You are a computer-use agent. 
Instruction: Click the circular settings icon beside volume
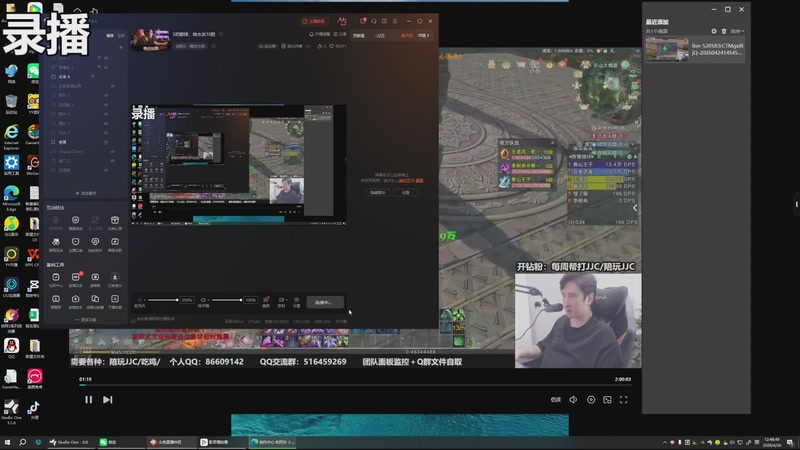(591, 399)
